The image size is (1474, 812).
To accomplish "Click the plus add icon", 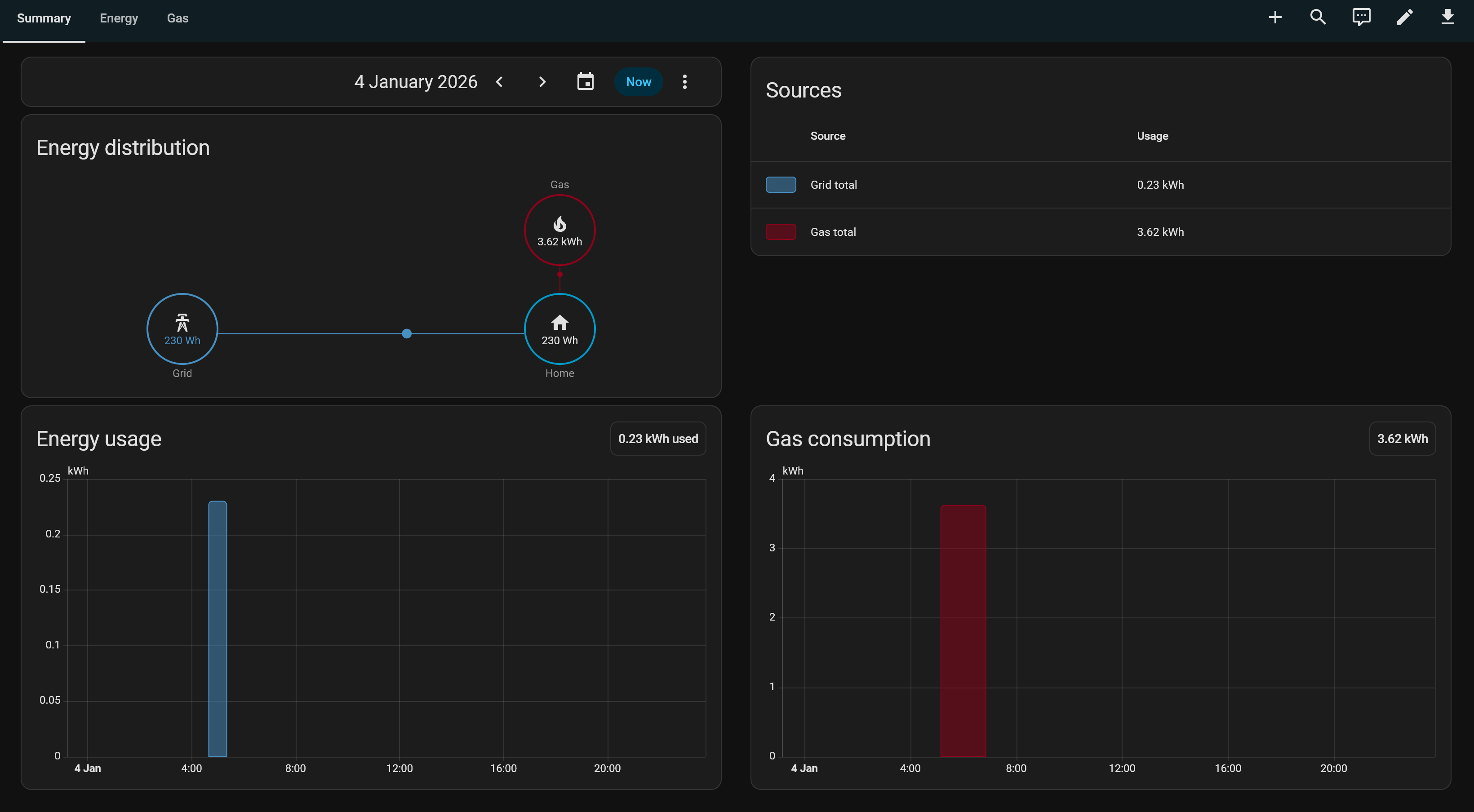I will 1275,18.
